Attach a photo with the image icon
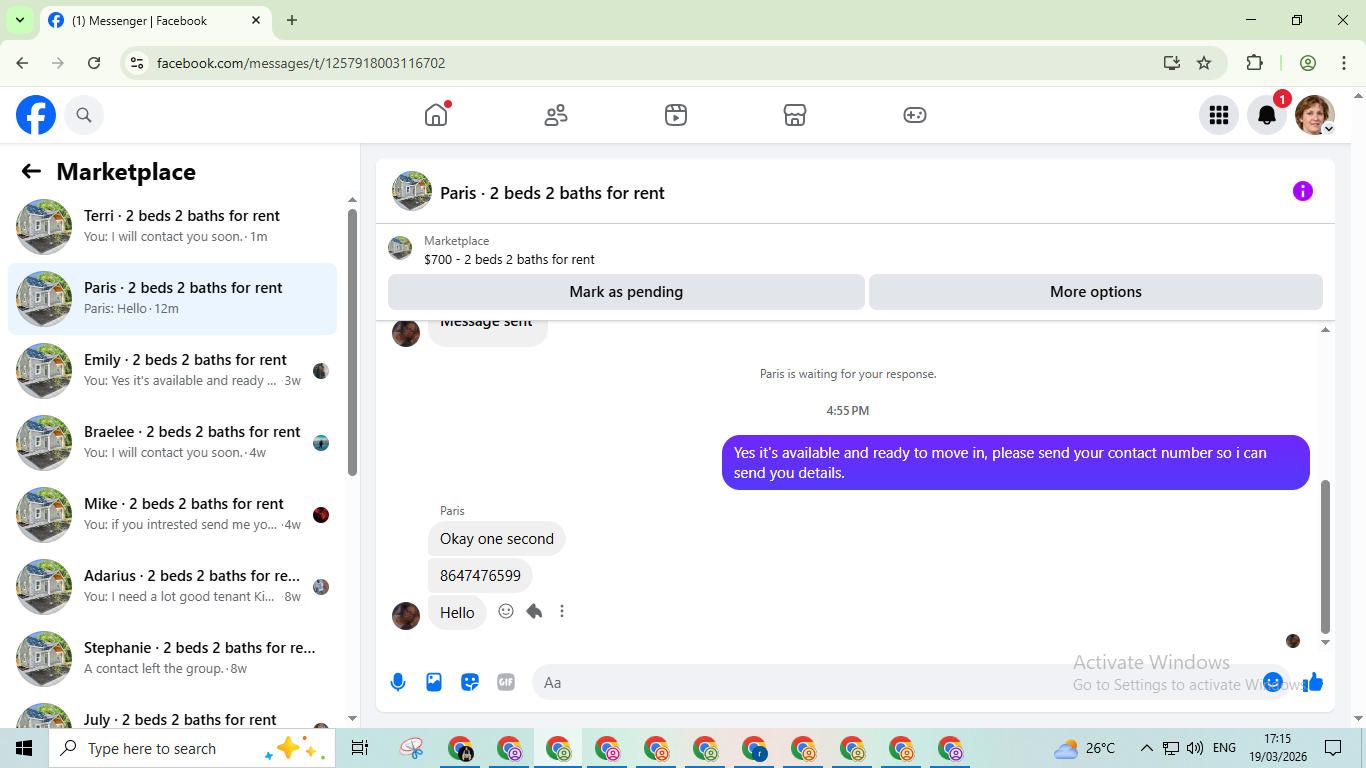The height and width of the screenshot is (768, 1366). click(x=434, y=682)
